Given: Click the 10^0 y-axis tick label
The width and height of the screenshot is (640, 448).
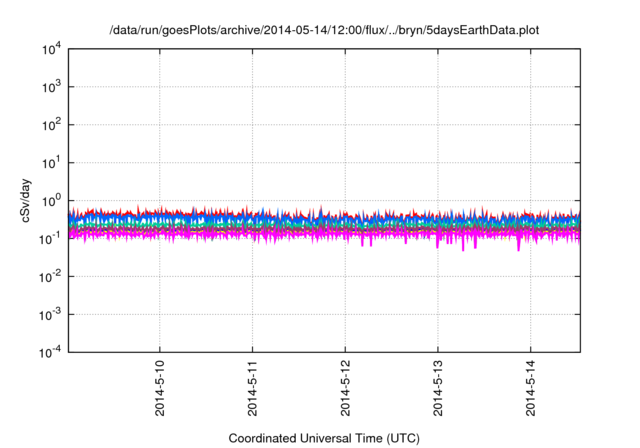Looking at the screenshot, I should [x=51, y=200].
